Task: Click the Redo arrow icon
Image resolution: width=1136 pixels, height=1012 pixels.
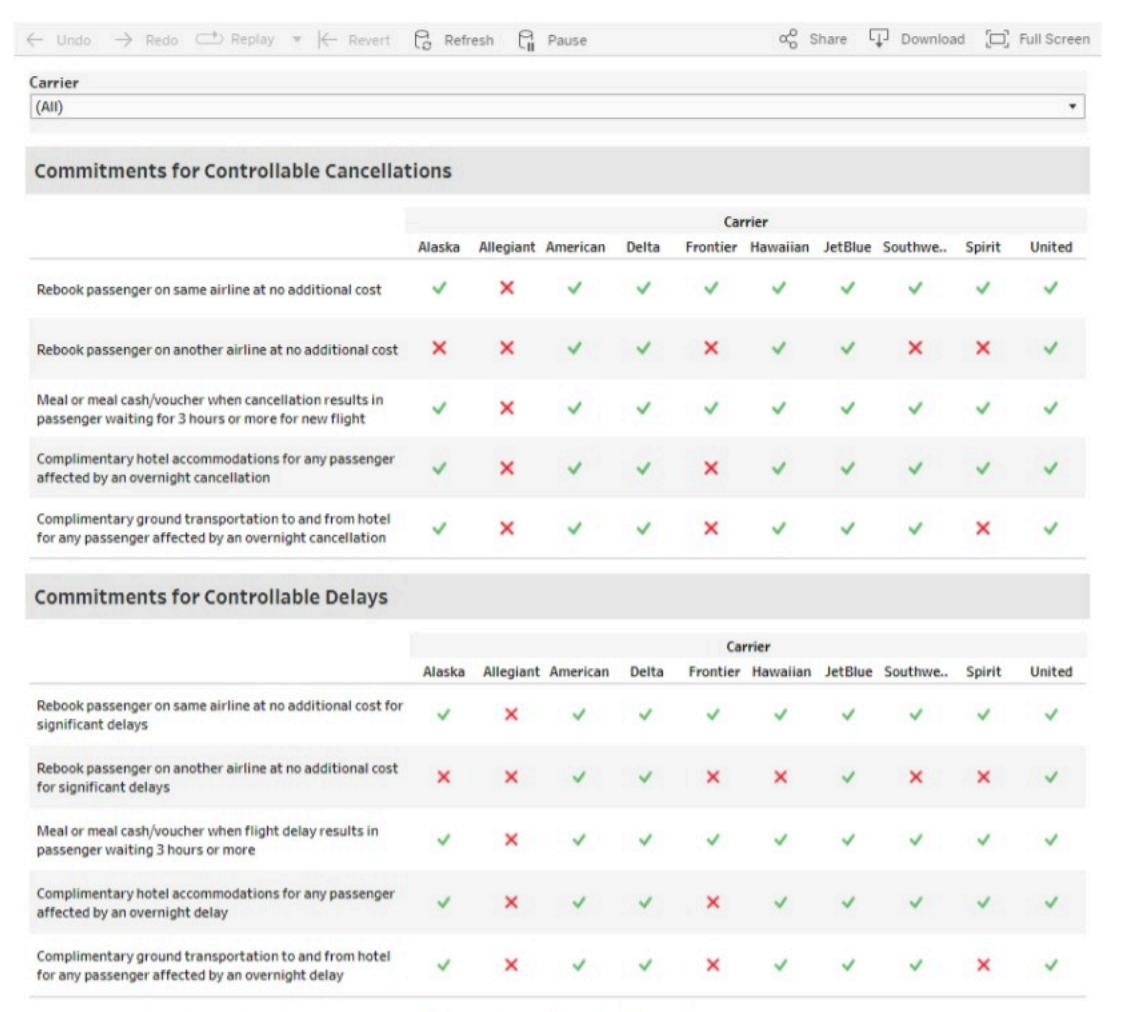Action: coord(124,40)
